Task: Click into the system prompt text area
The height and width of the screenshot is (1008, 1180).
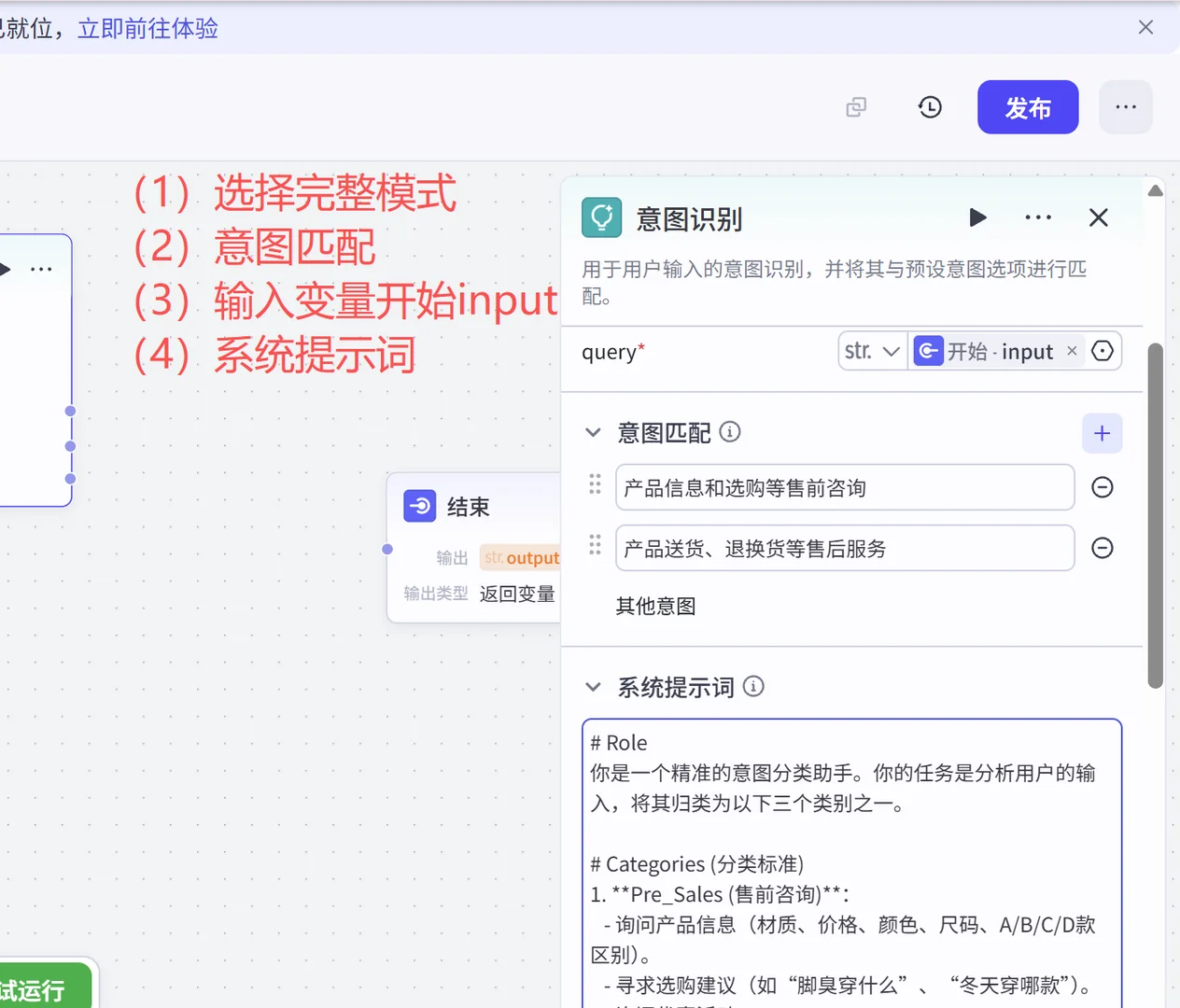Action: point(851,863)
